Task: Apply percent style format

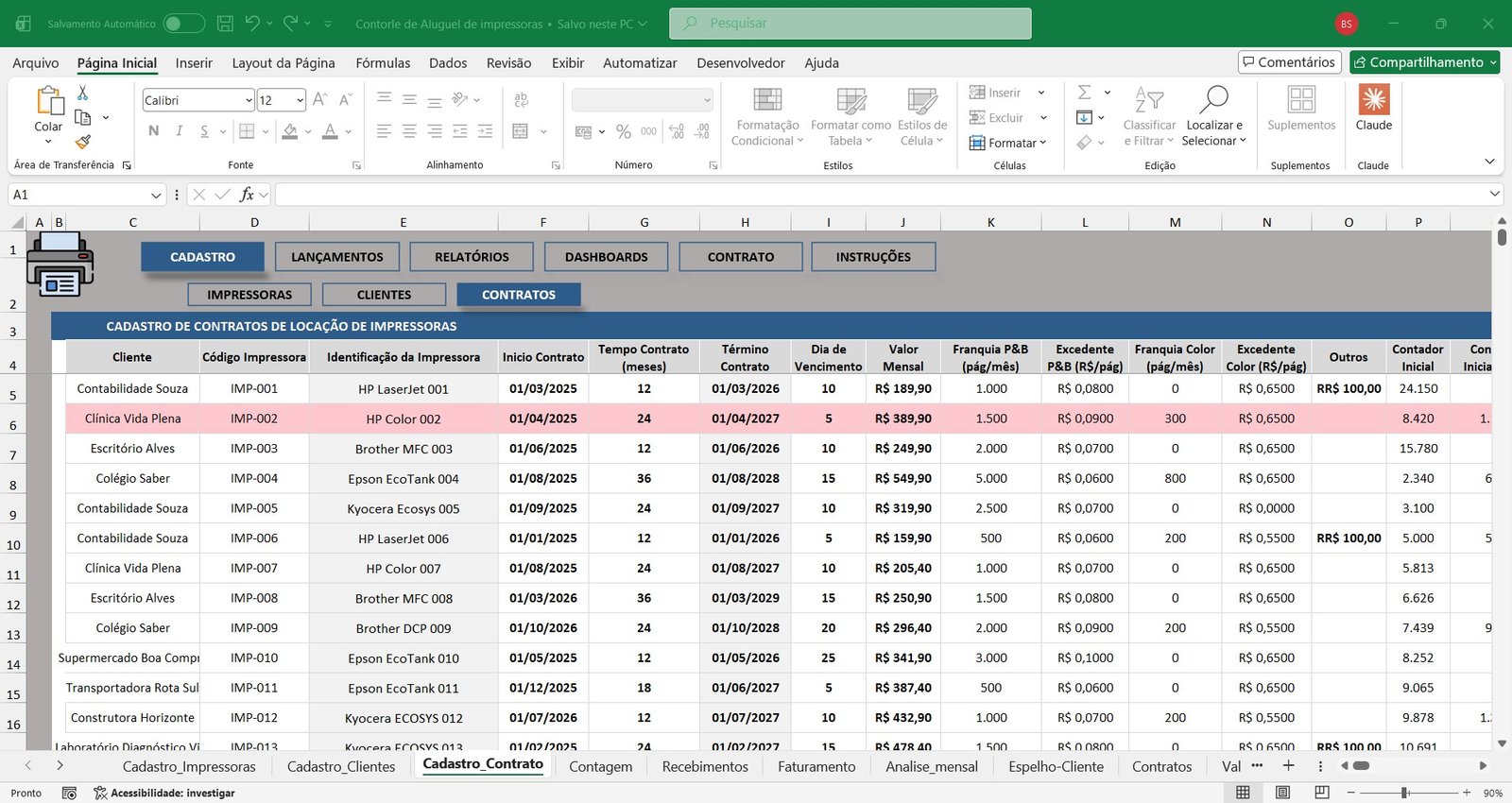Action: (x=623, y=131)
